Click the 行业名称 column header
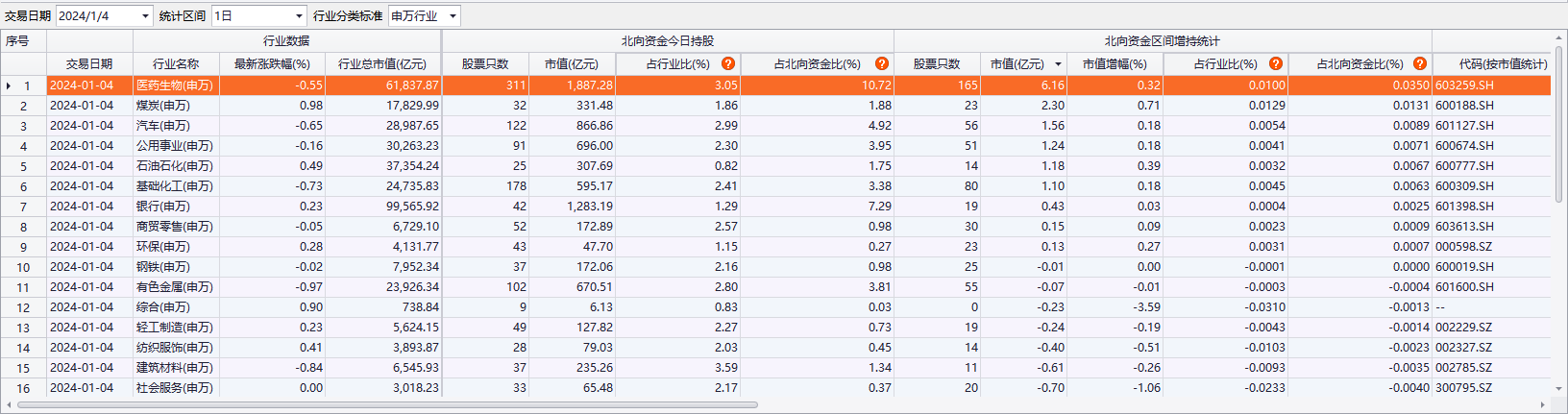Image resolution: width=1568 pixels, height=414 pixels. click(x=176, y=63)
